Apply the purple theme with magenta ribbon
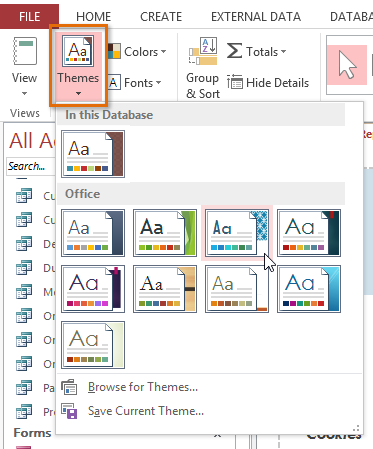Viewport: 373px width, 449px height. [x=93, y=289]
